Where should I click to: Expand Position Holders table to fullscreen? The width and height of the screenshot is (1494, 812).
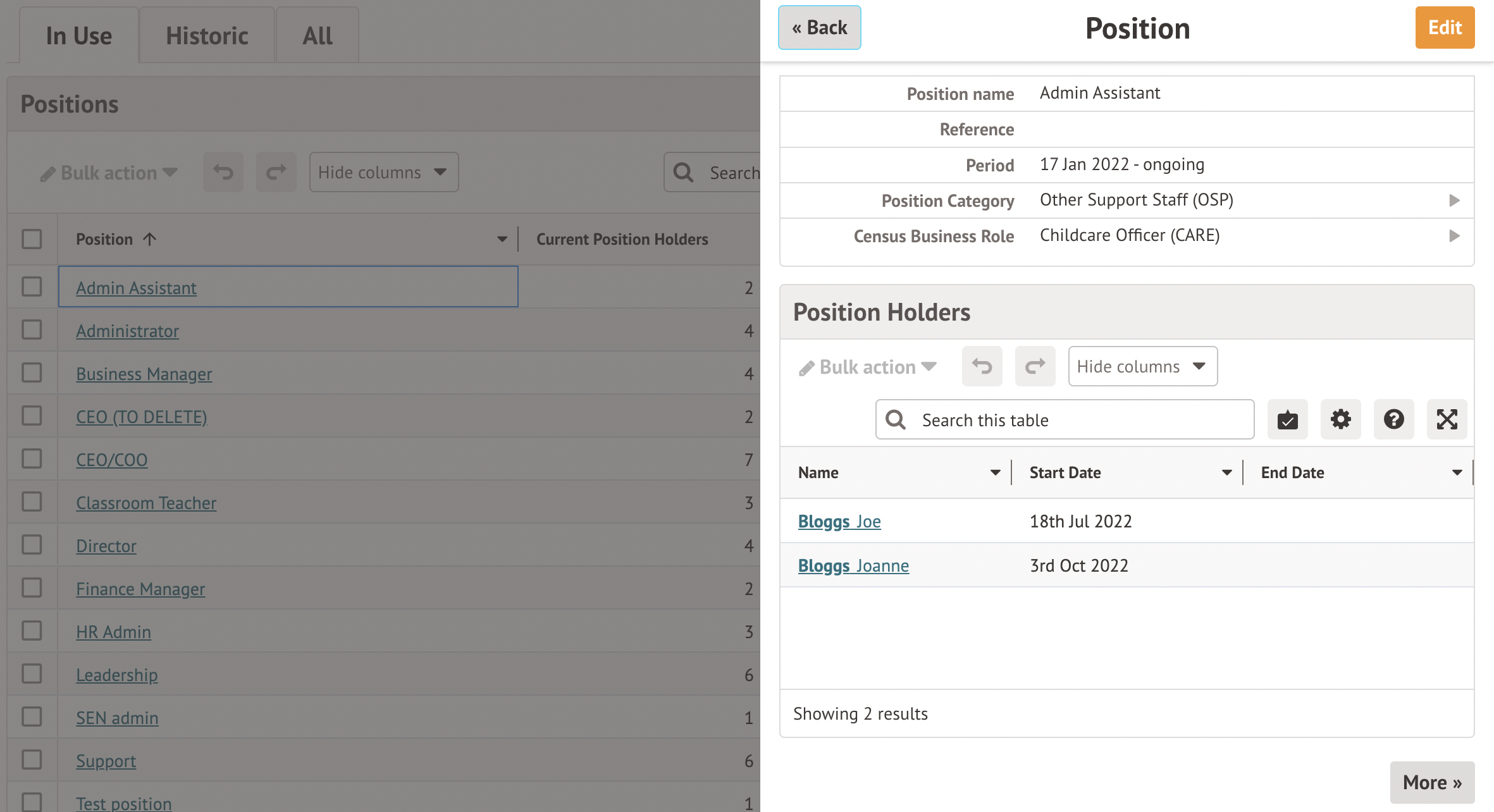(x=1447, y=419)
